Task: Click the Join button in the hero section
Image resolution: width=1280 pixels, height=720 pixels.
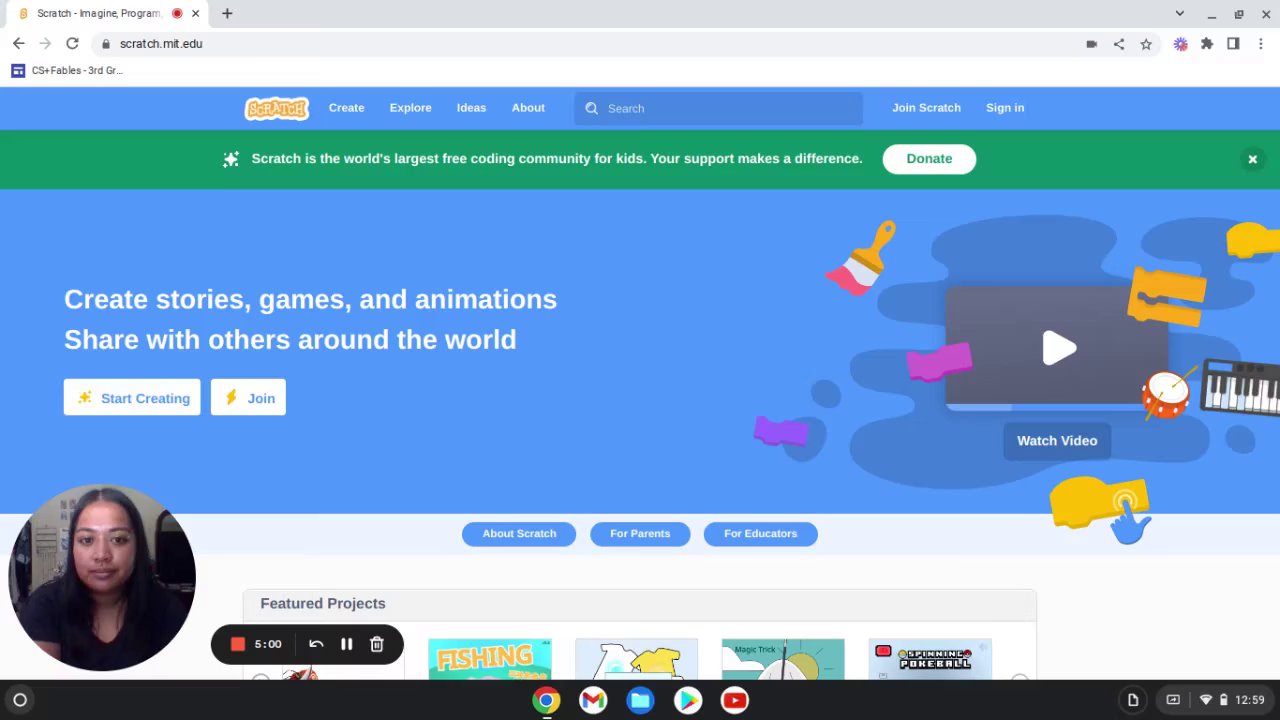Action: point(248,398)
